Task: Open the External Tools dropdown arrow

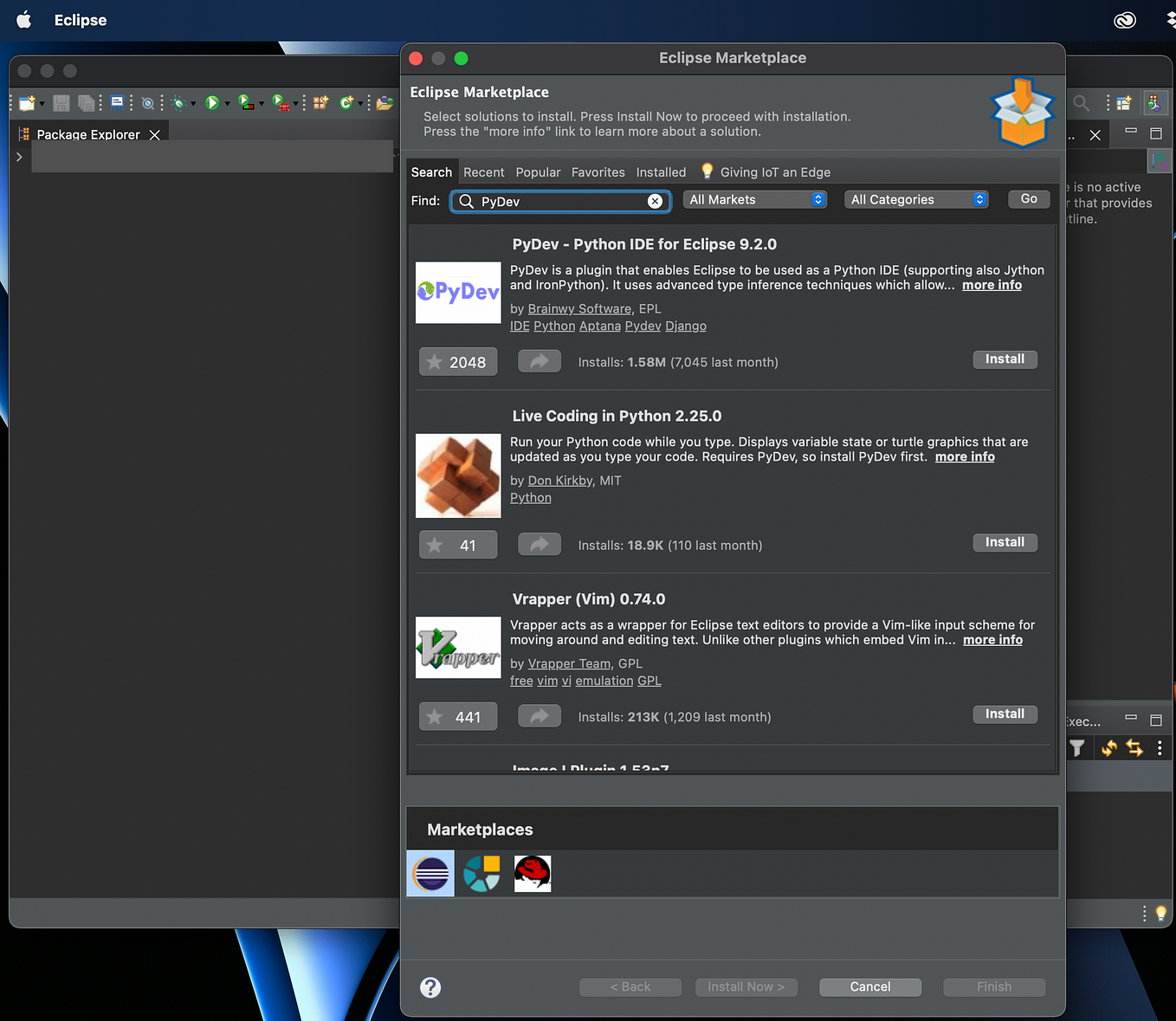Action: click(x=296, y=104)
